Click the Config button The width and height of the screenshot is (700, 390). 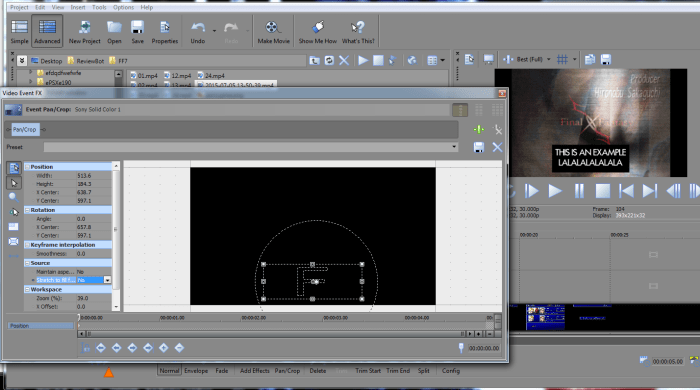[451, 370]
